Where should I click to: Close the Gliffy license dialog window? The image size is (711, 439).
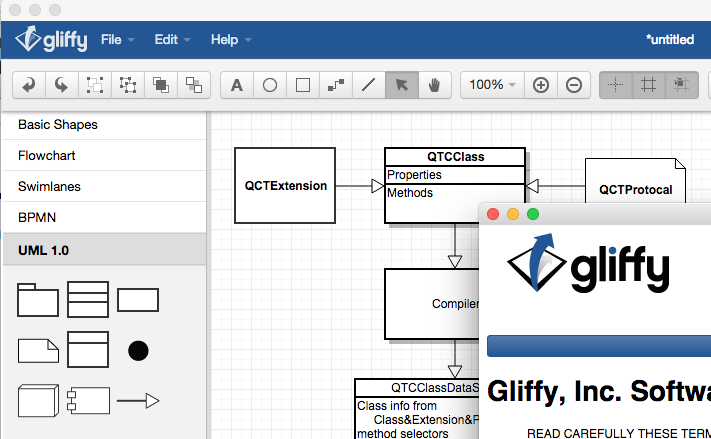click(x=493, y=214)
